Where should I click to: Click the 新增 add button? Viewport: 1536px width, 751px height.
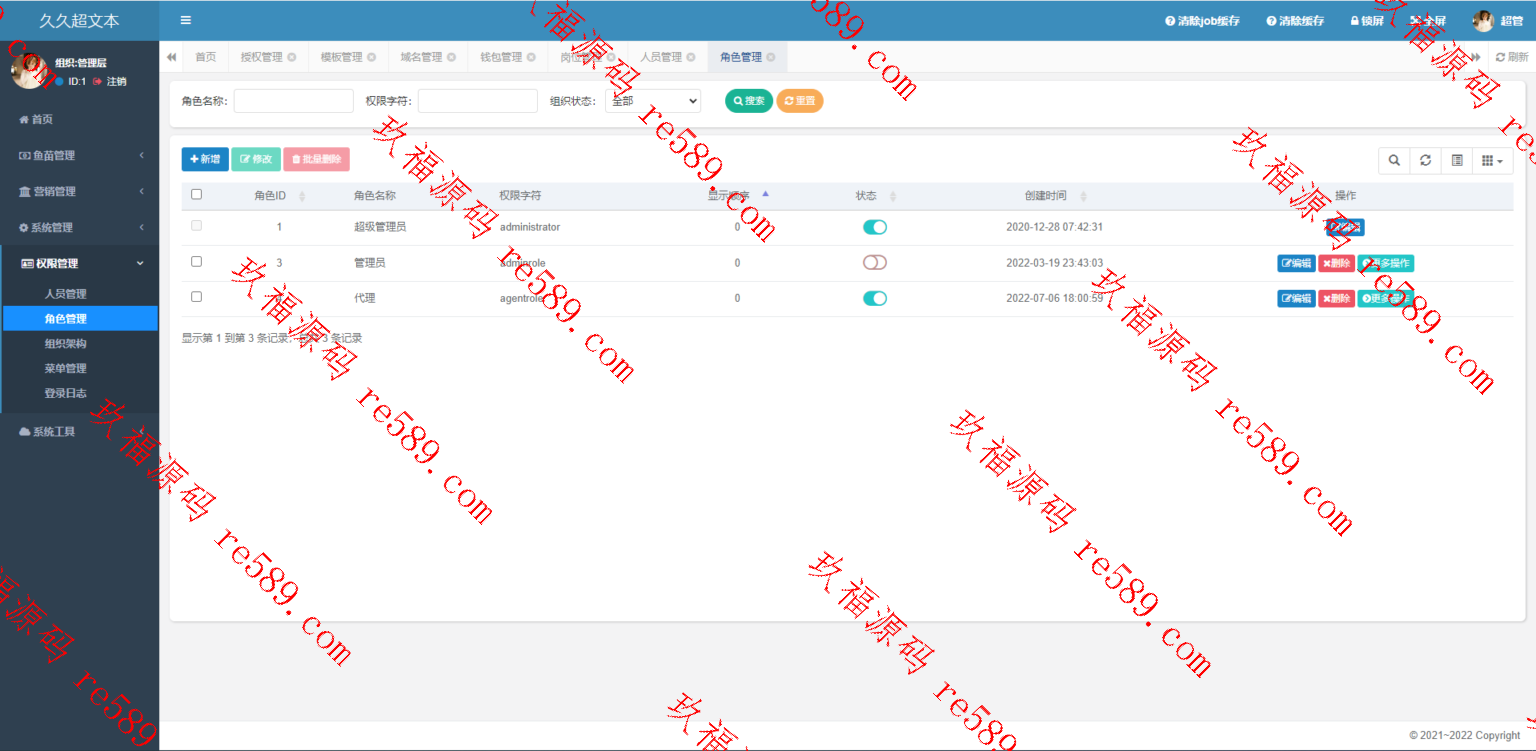[x=205, y=159]
